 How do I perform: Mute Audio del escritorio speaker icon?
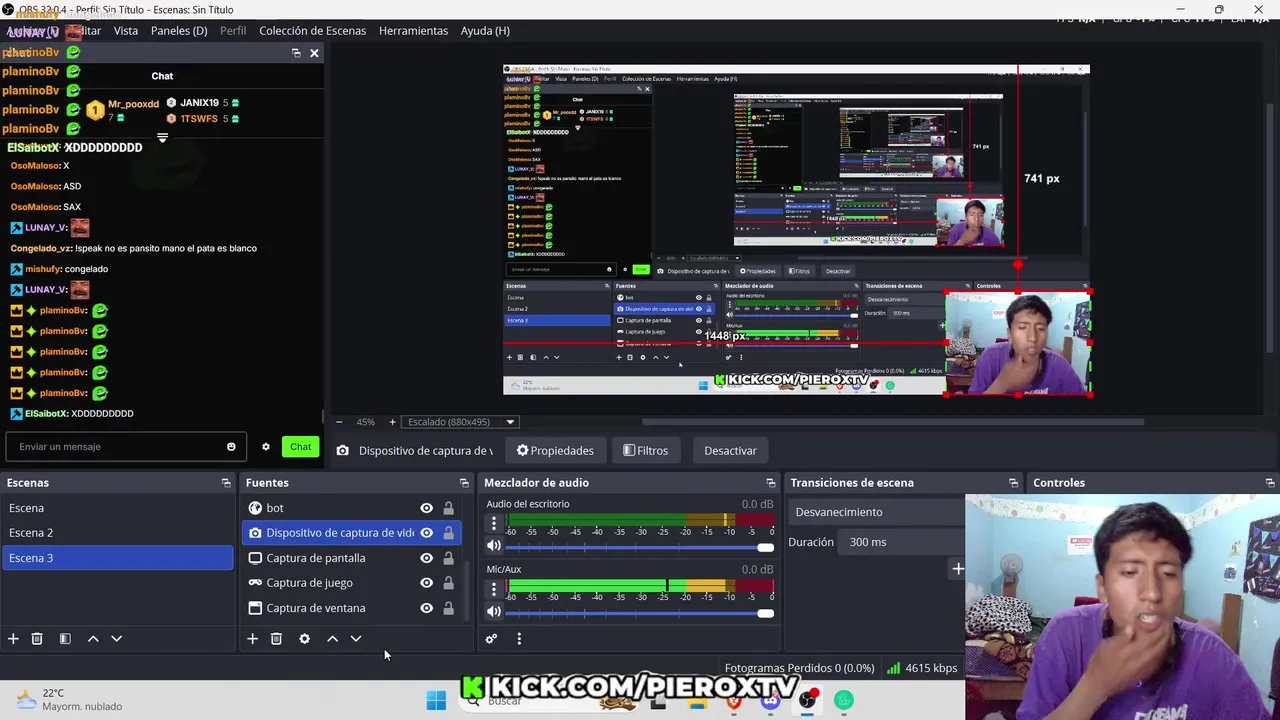point(494,546)
